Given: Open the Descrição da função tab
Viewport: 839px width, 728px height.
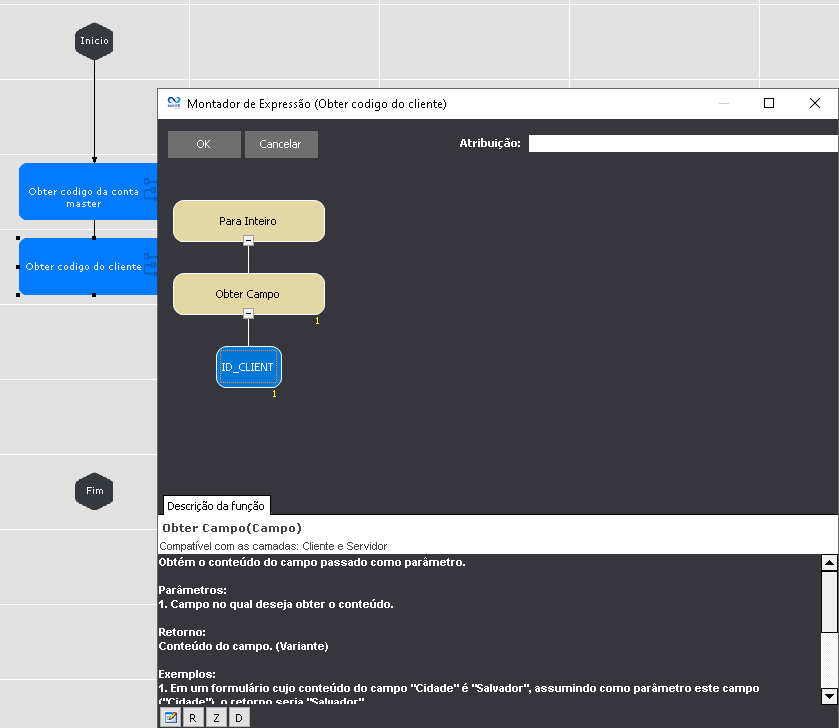Looking at the screenshot, I should click(x=214, y=506).
